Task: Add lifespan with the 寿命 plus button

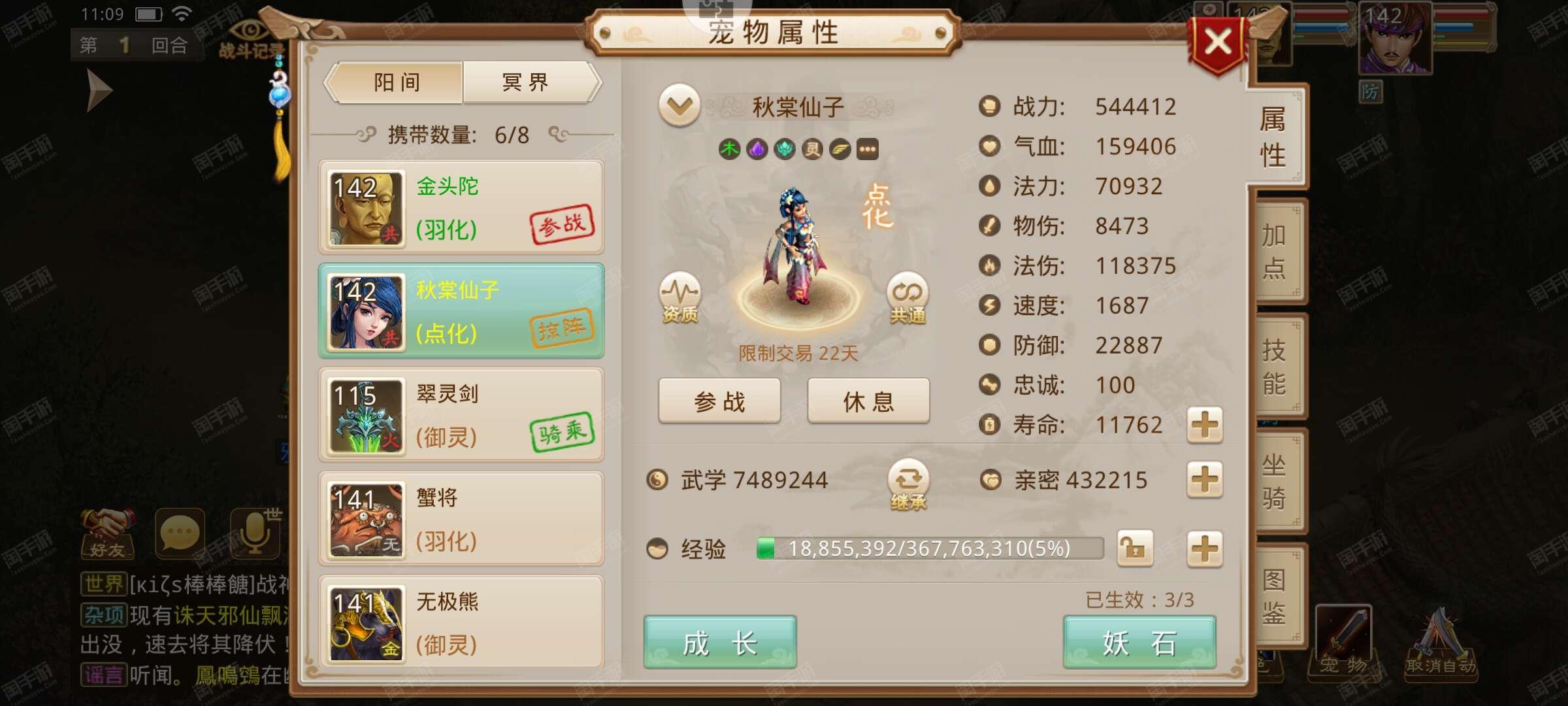Action: tap(1205, 425)
